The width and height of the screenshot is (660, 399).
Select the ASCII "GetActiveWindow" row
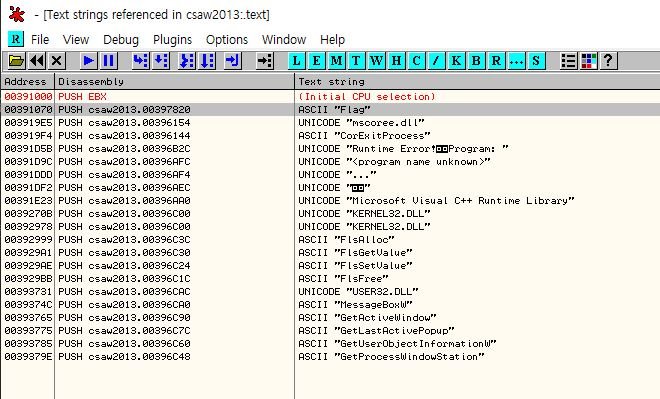[330, 317]
